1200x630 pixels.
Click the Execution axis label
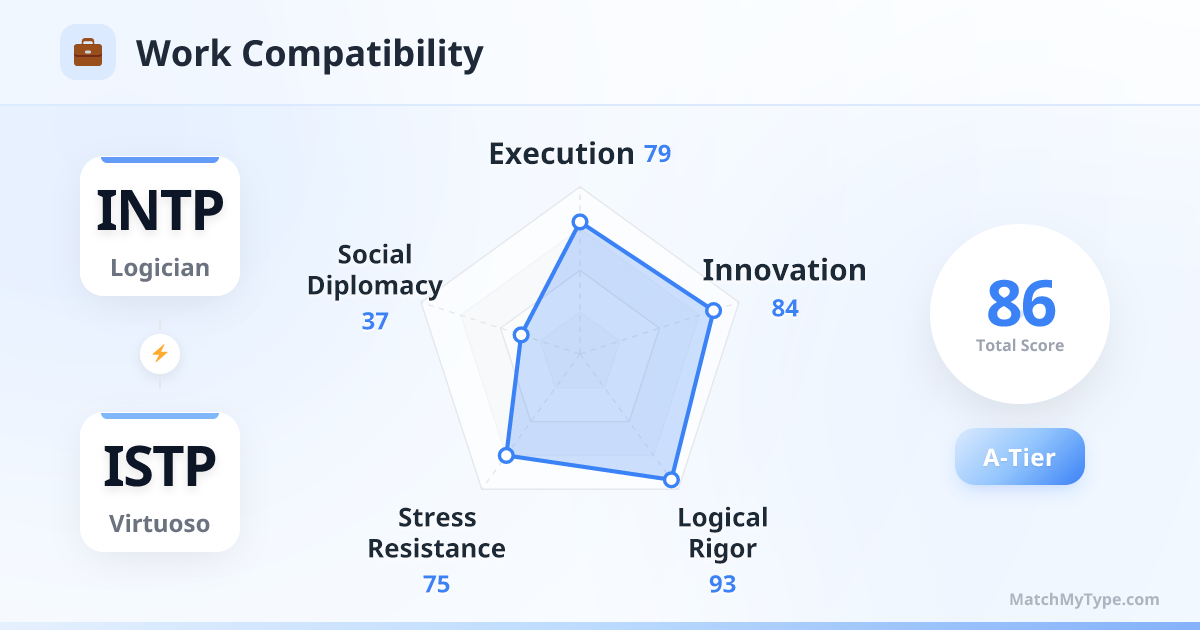click(561, 154)
